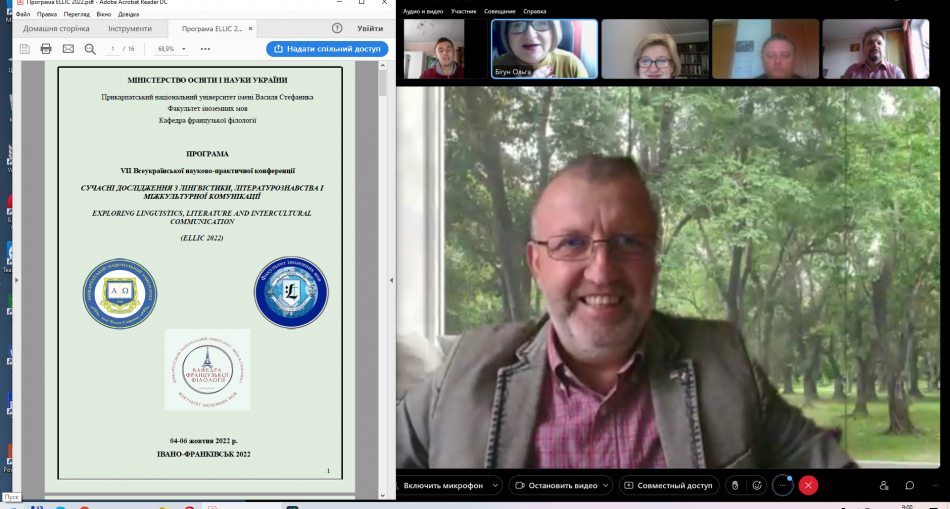
Task: Click the Совместный доступ share button
Action: [x=668, y=485]
